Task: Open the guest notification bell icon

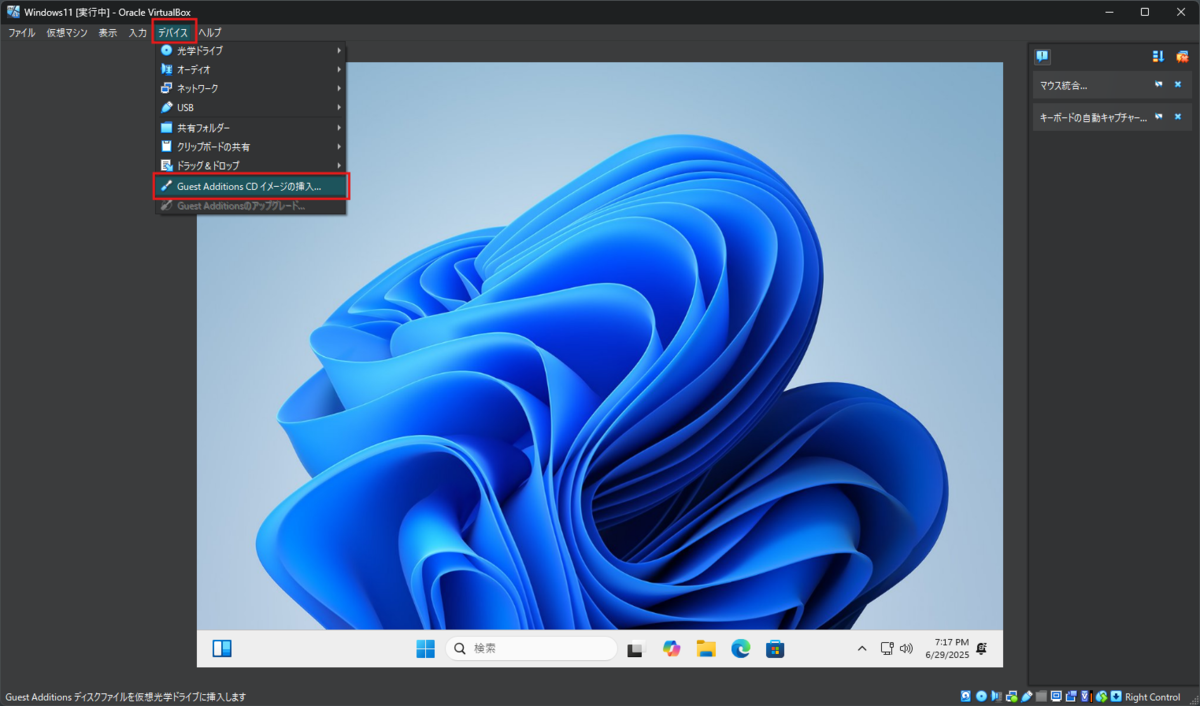Action: point(983,649)
